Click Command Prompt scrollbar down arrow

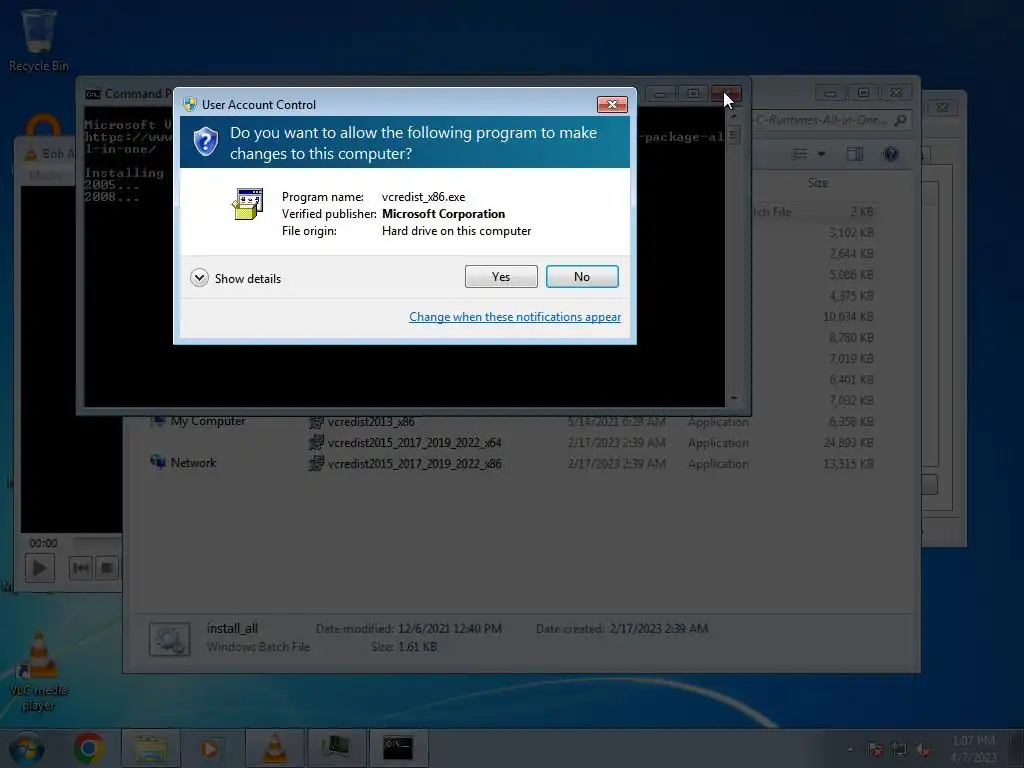pyautogui.click(x=733, y=398)
